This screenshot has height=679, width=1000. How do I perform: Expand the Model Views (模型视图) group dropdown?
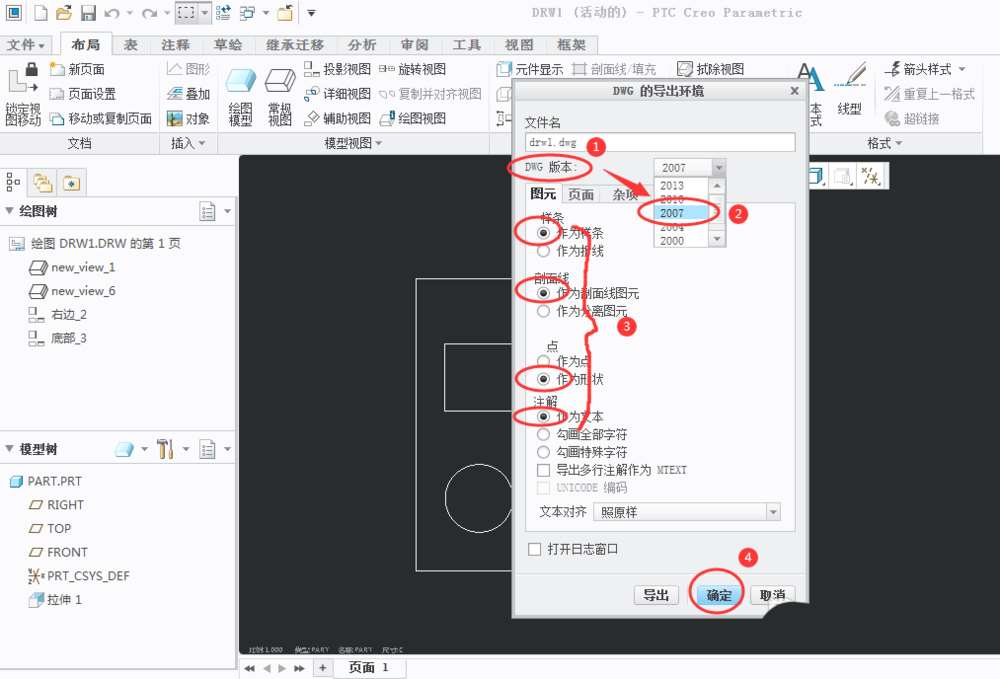coord(353,143)
